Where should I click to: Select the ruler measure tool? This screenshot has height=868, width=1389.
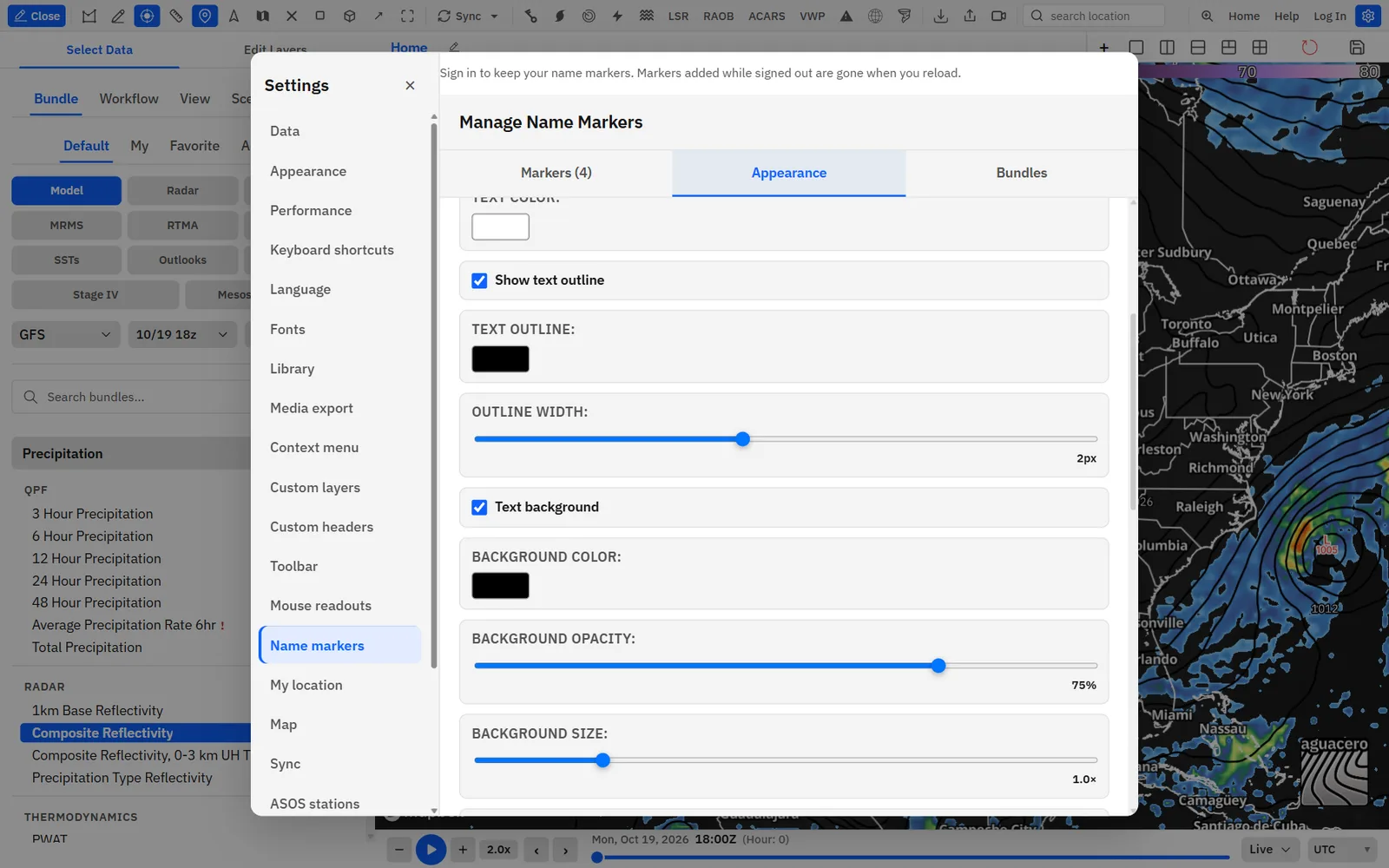(176, 16)
